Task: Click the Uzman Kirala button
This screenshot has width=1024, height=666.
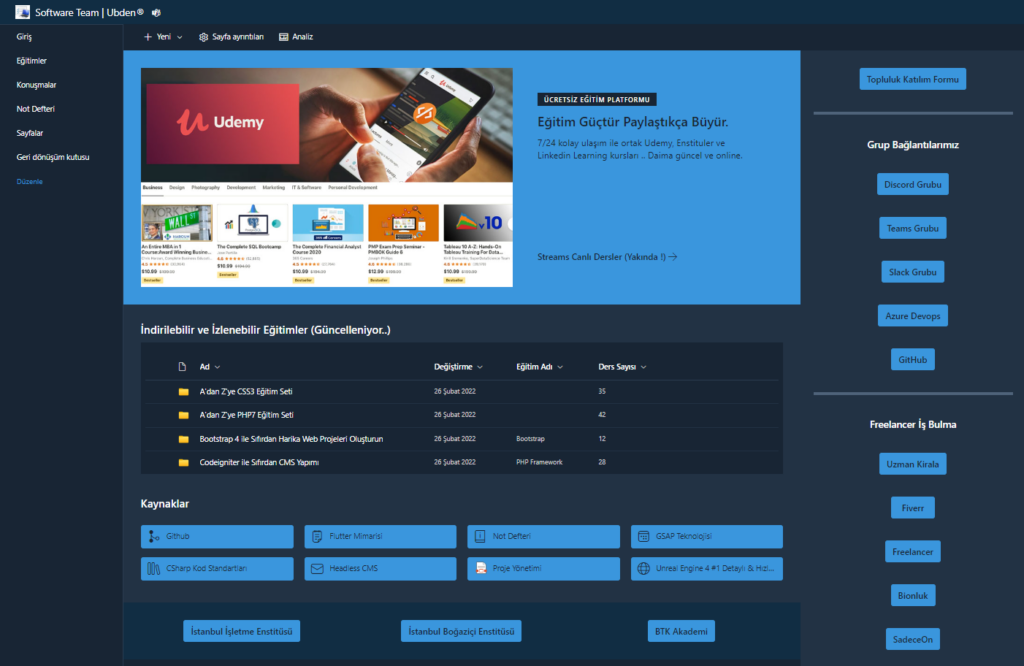Action: 912,464
